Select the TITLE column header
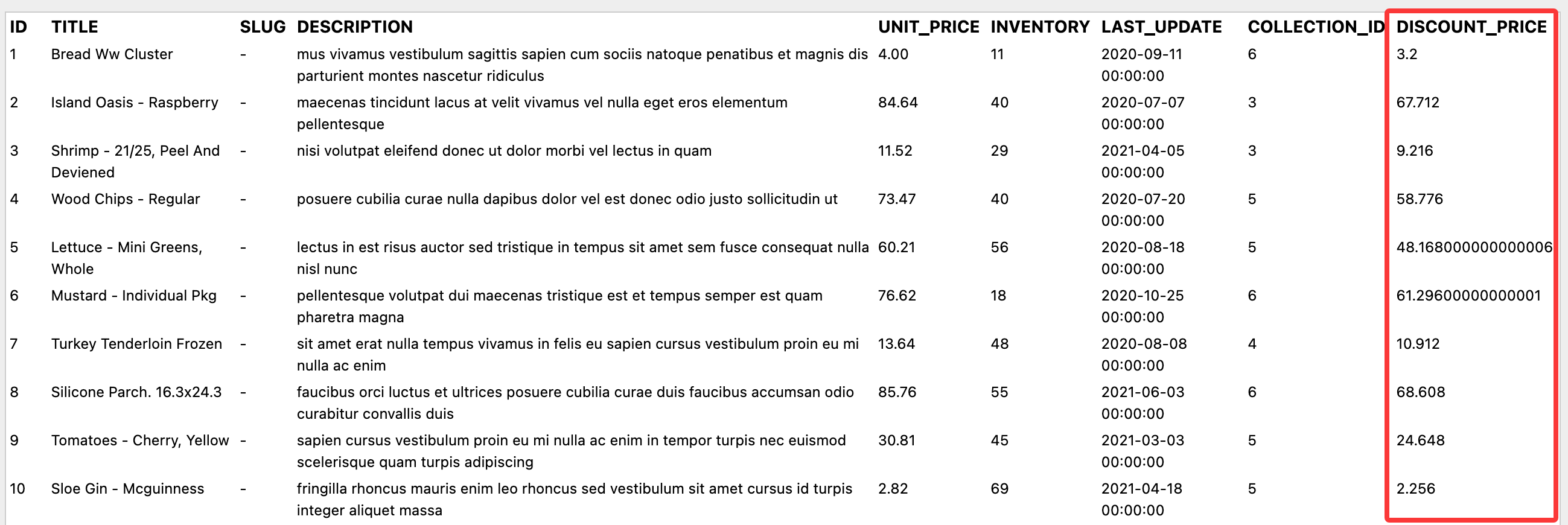1568x525 pixels. pyautogui.click(x=74, y=27)
